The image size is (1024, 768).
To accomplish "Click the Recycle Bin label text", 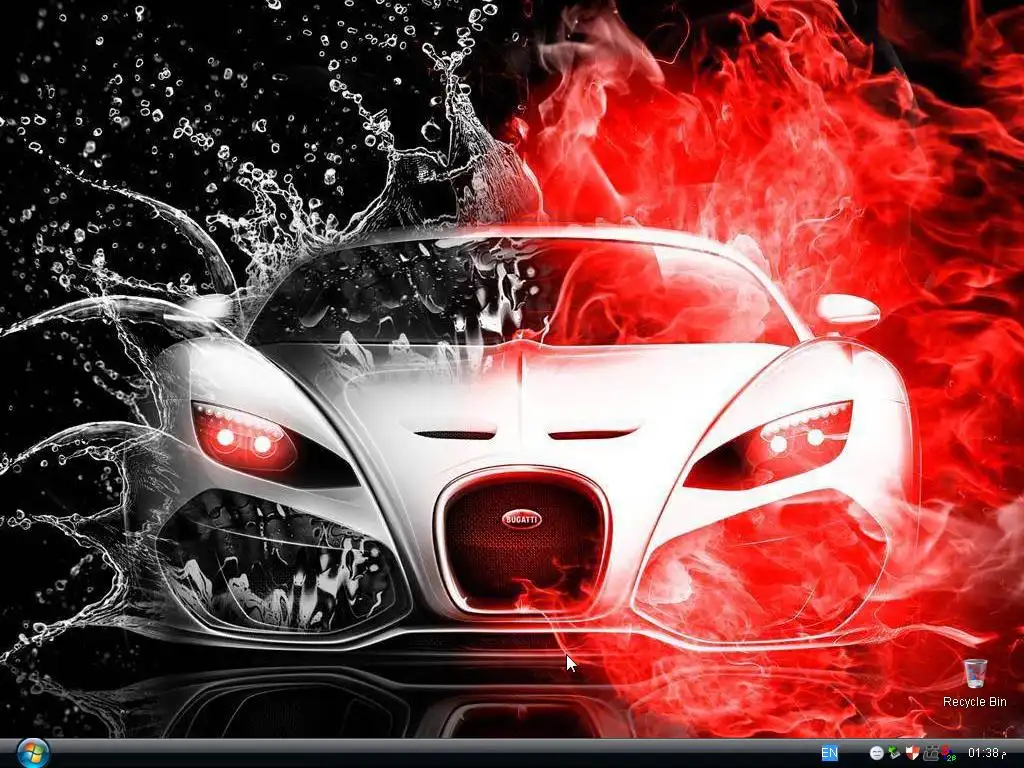I will coord(974,701).
